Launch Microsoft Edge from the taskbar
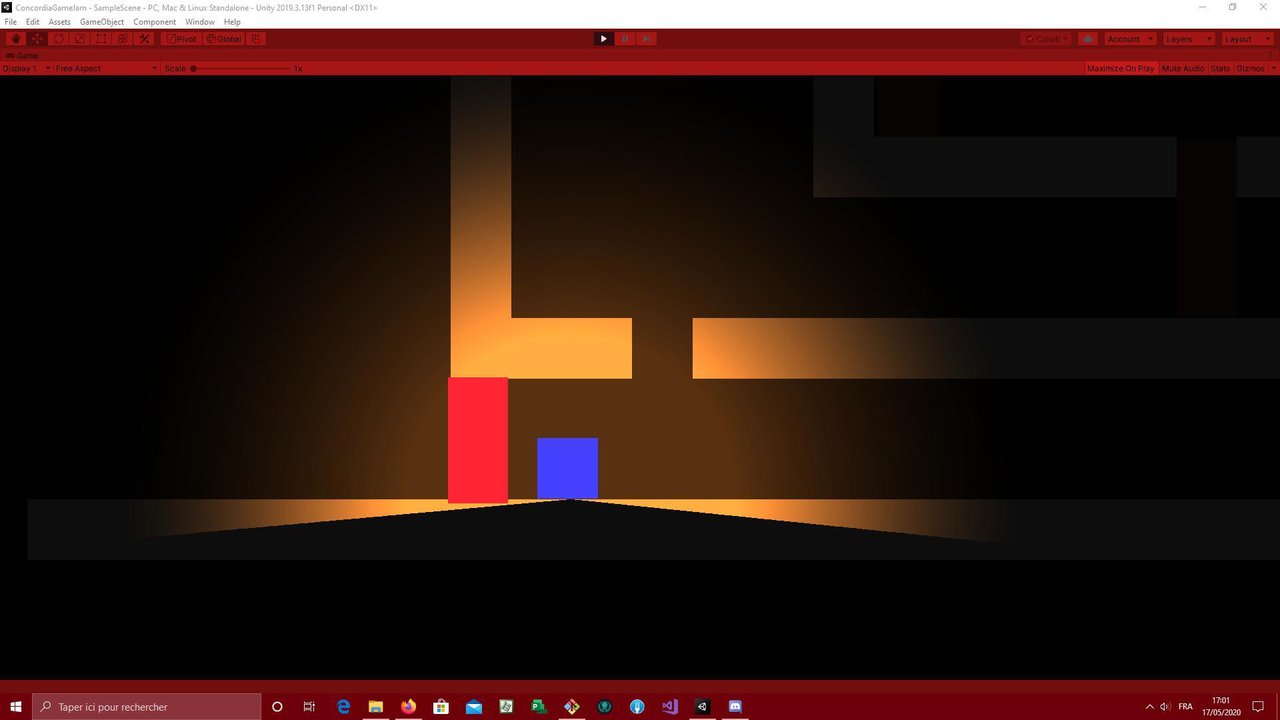 pos(343,706)
